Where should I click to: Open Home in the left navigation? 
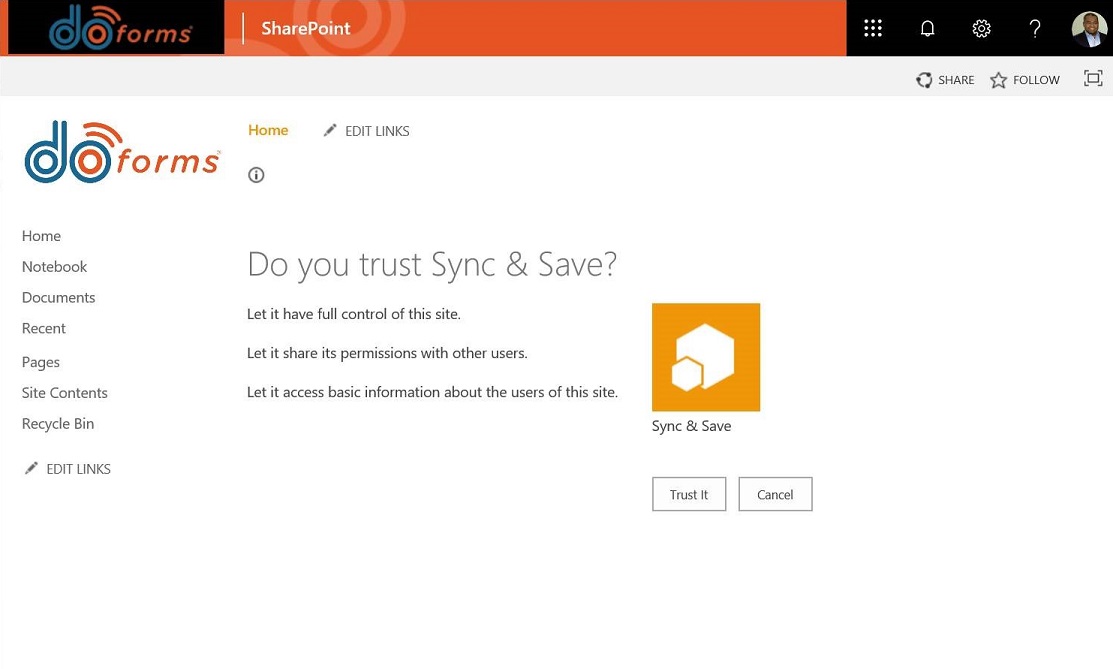[41, 236]
